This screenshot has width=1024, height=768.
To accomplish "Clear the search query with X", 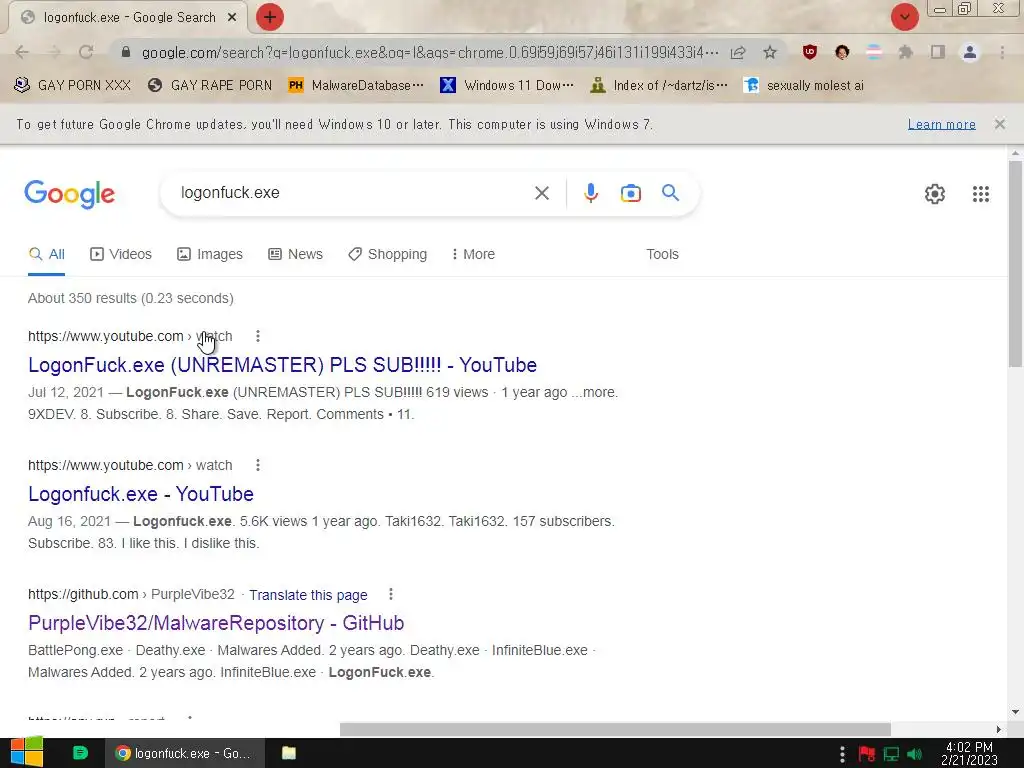I will [x=541, y=193].
